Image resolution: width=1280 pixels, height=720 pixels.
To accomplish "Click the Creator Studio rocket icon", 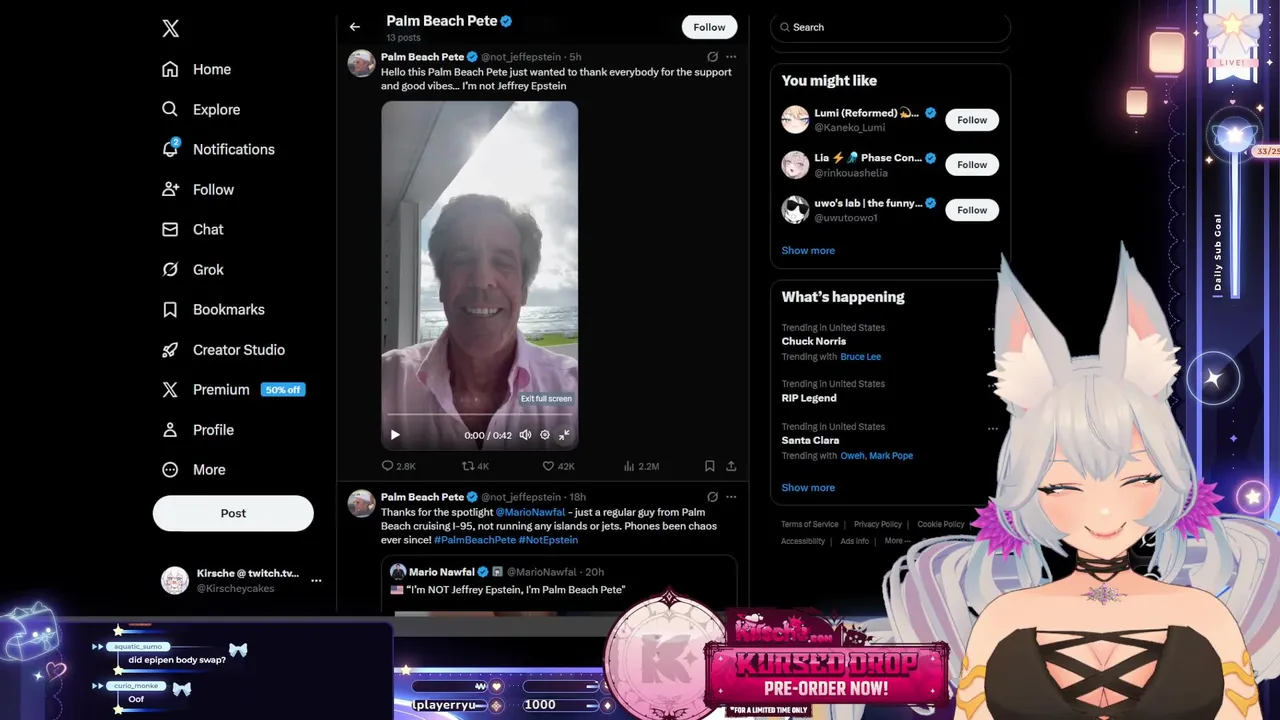I will (170, 349).
